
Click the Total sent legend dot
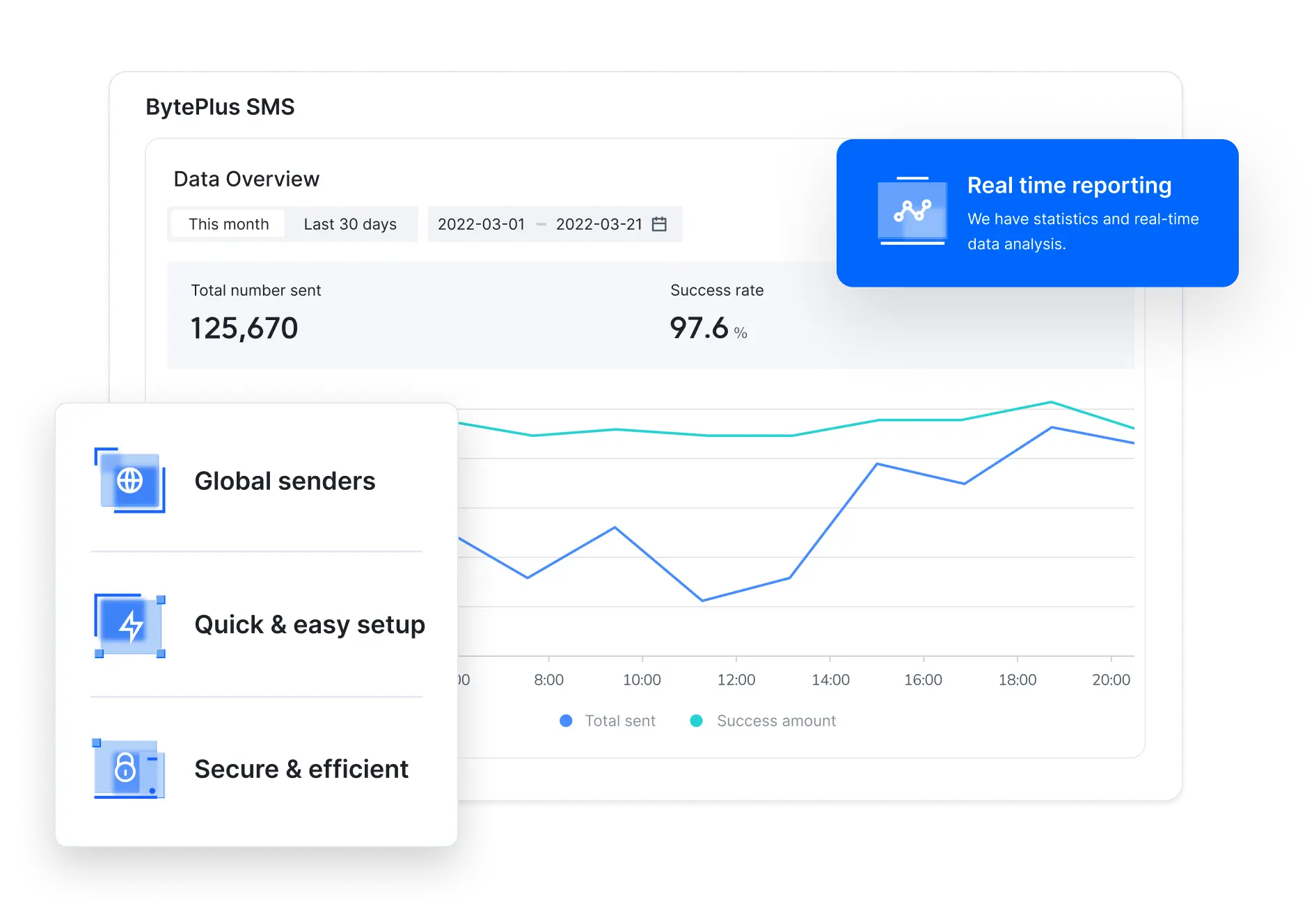(x=566, y=721)
